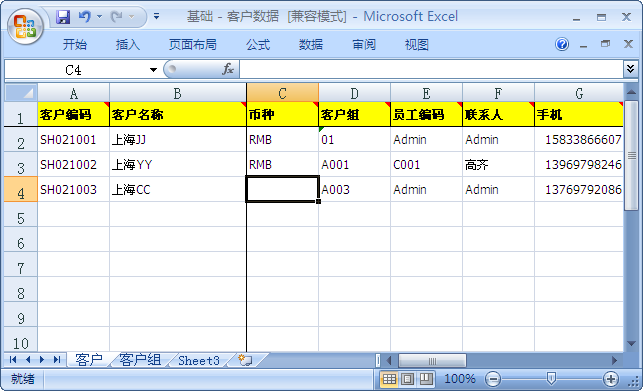Restore the workbook window in ribbon
The height and width of the screenshot is (391, 643).
click(605, 44)
